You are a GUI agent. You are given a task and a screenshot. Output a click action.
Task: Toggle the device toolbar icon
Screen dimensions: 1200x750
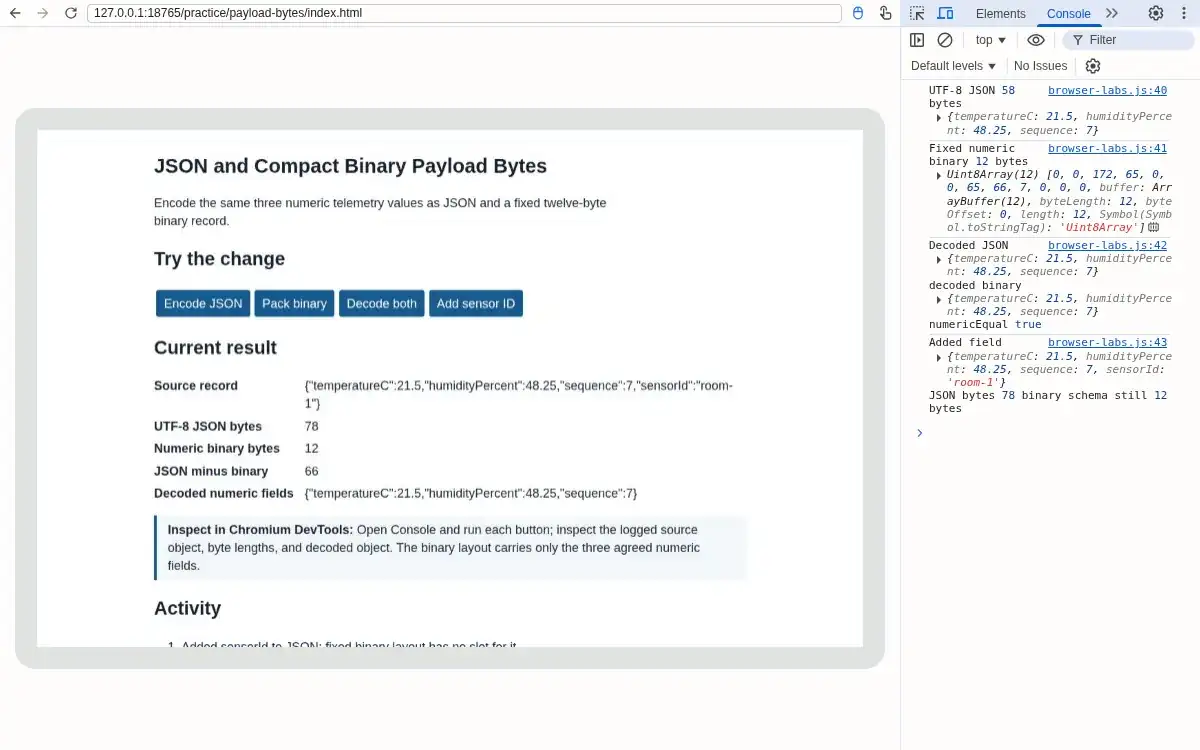coord(945,13)
